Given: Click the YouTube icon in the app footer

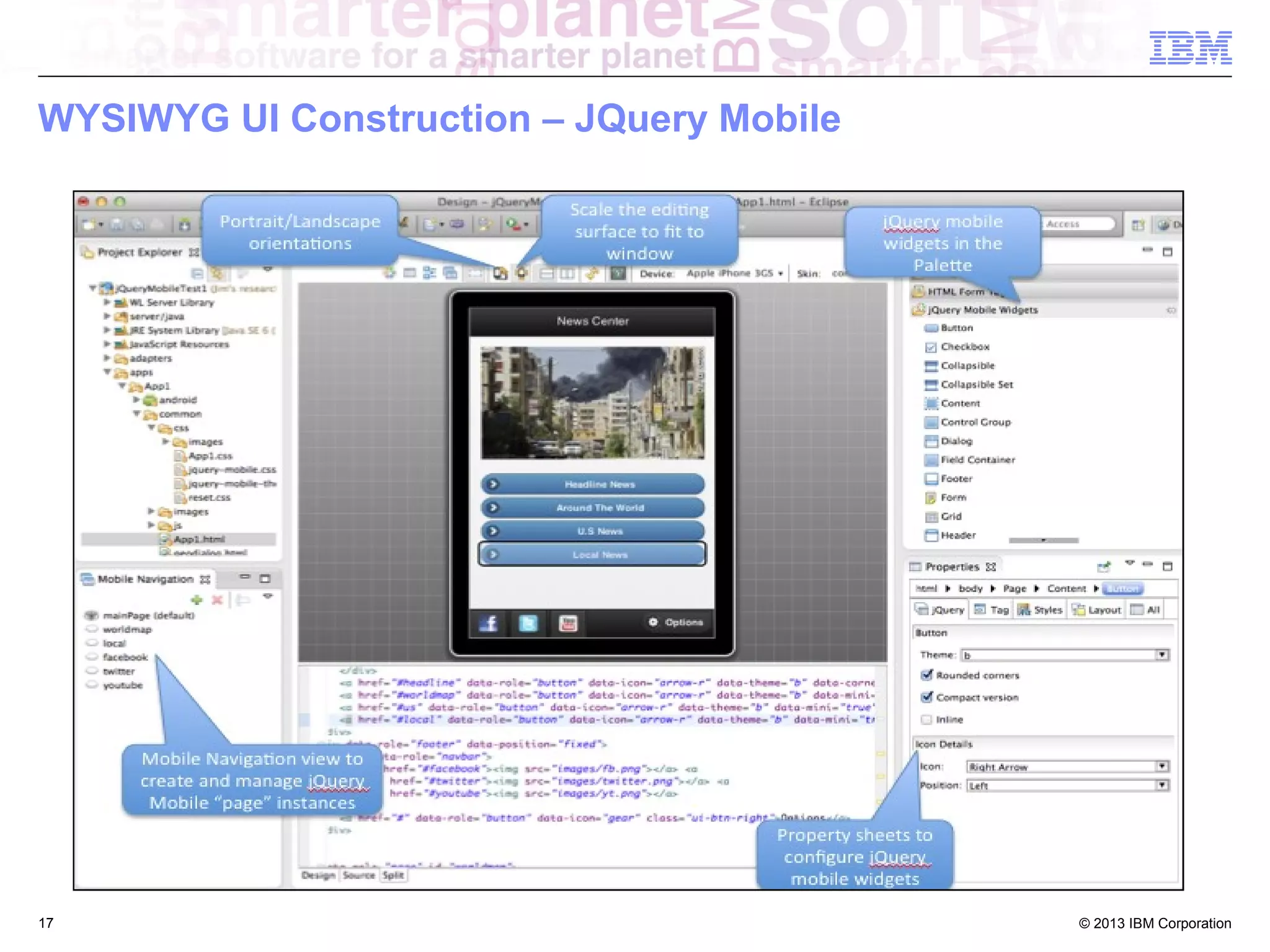Looking at the screenshot, I should [568, 623].
